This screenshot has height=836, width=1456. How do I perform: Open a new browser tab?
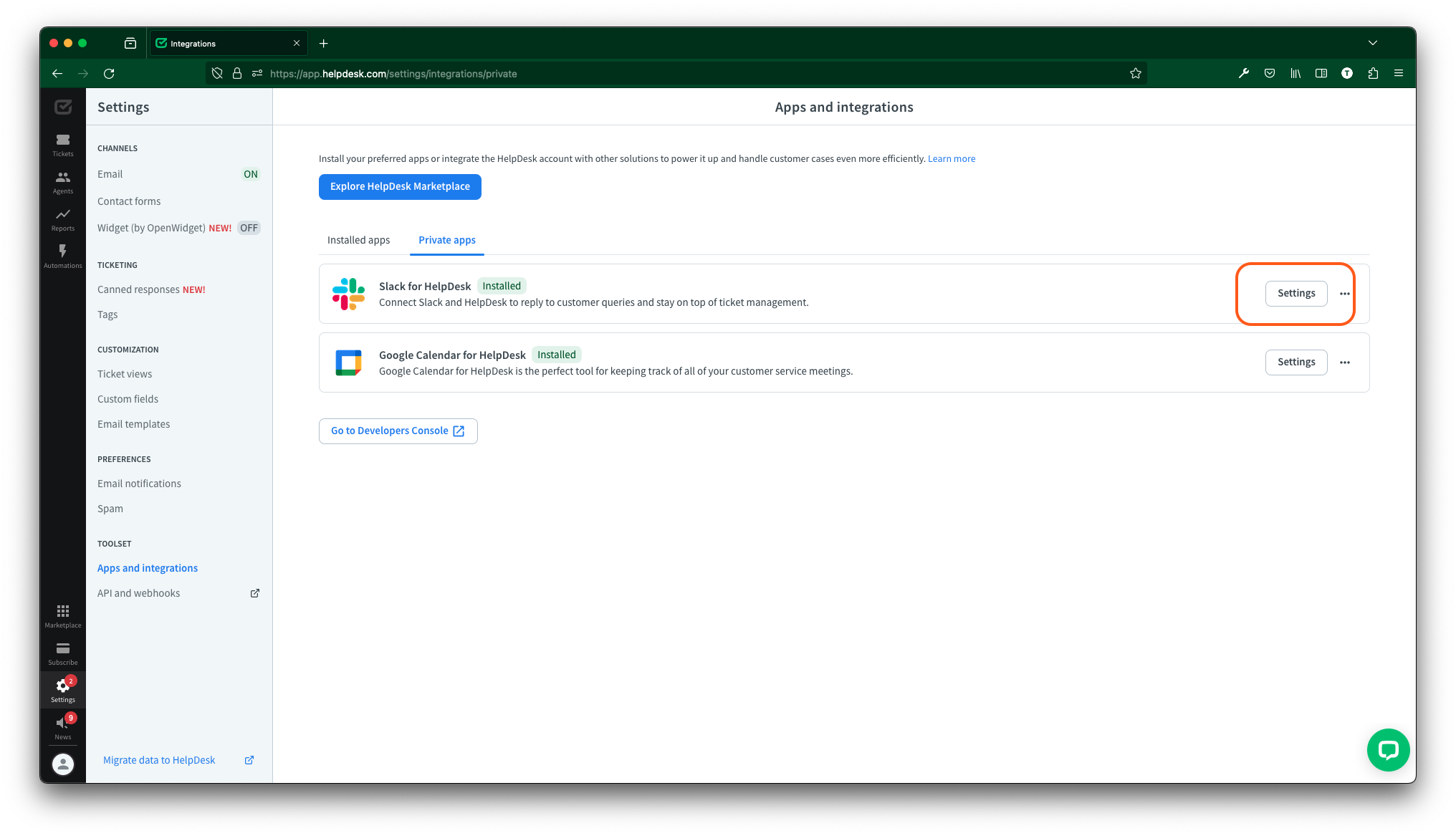[x=324, y=43]
